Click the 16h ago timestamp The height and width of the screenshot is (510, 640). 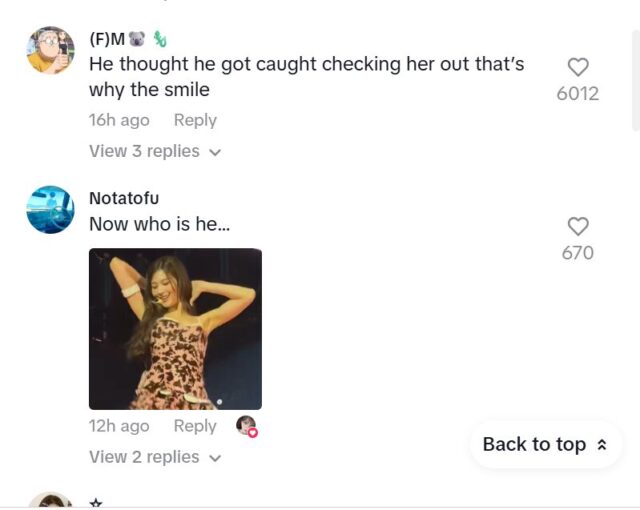tap(119, 120)
